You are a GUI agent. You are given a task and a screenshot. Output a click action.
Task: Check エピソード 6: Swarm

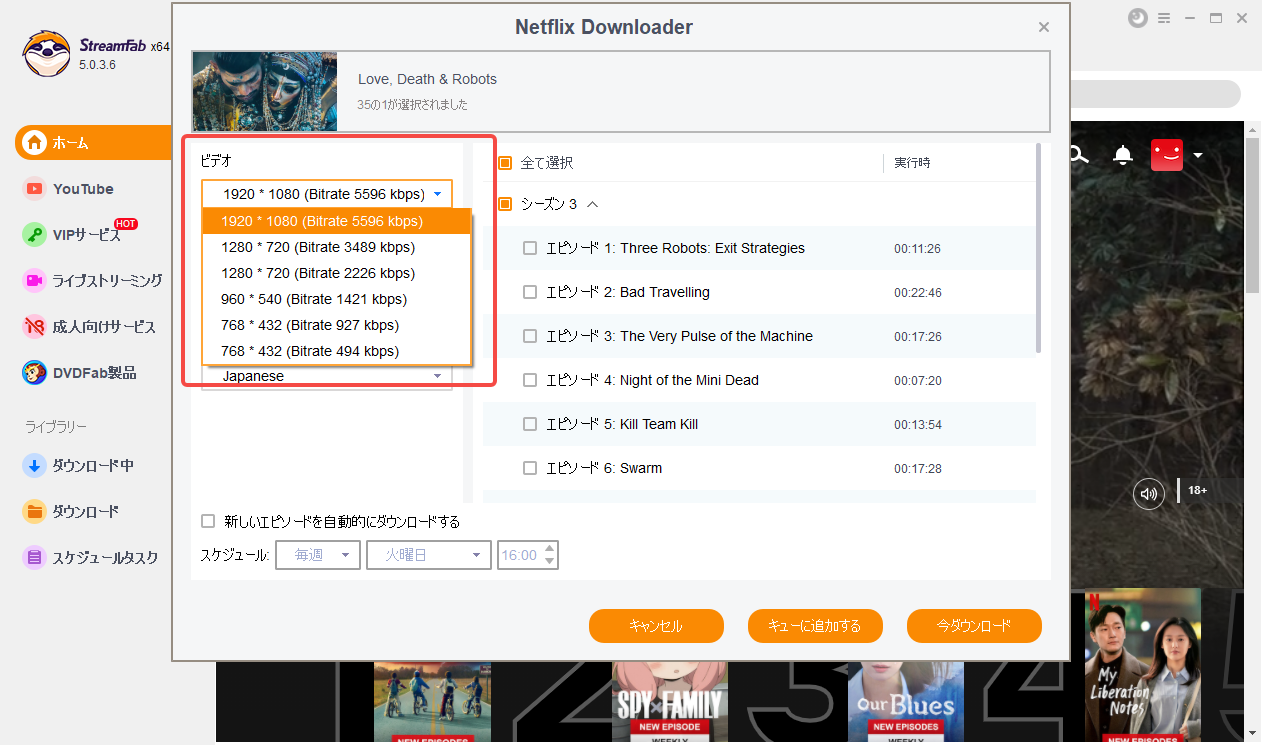(x=530, y=468)
